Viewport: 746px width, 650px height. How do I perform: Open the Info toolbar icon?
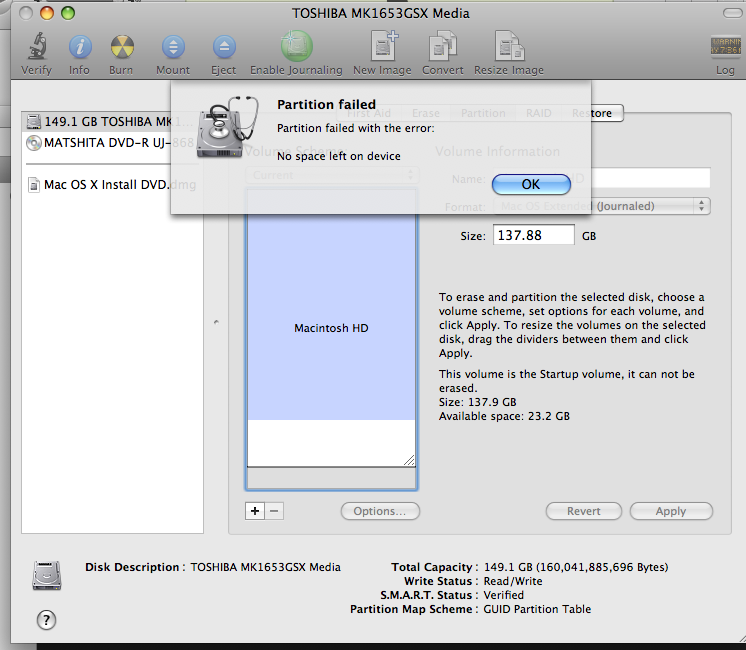(x=79, y=47)
